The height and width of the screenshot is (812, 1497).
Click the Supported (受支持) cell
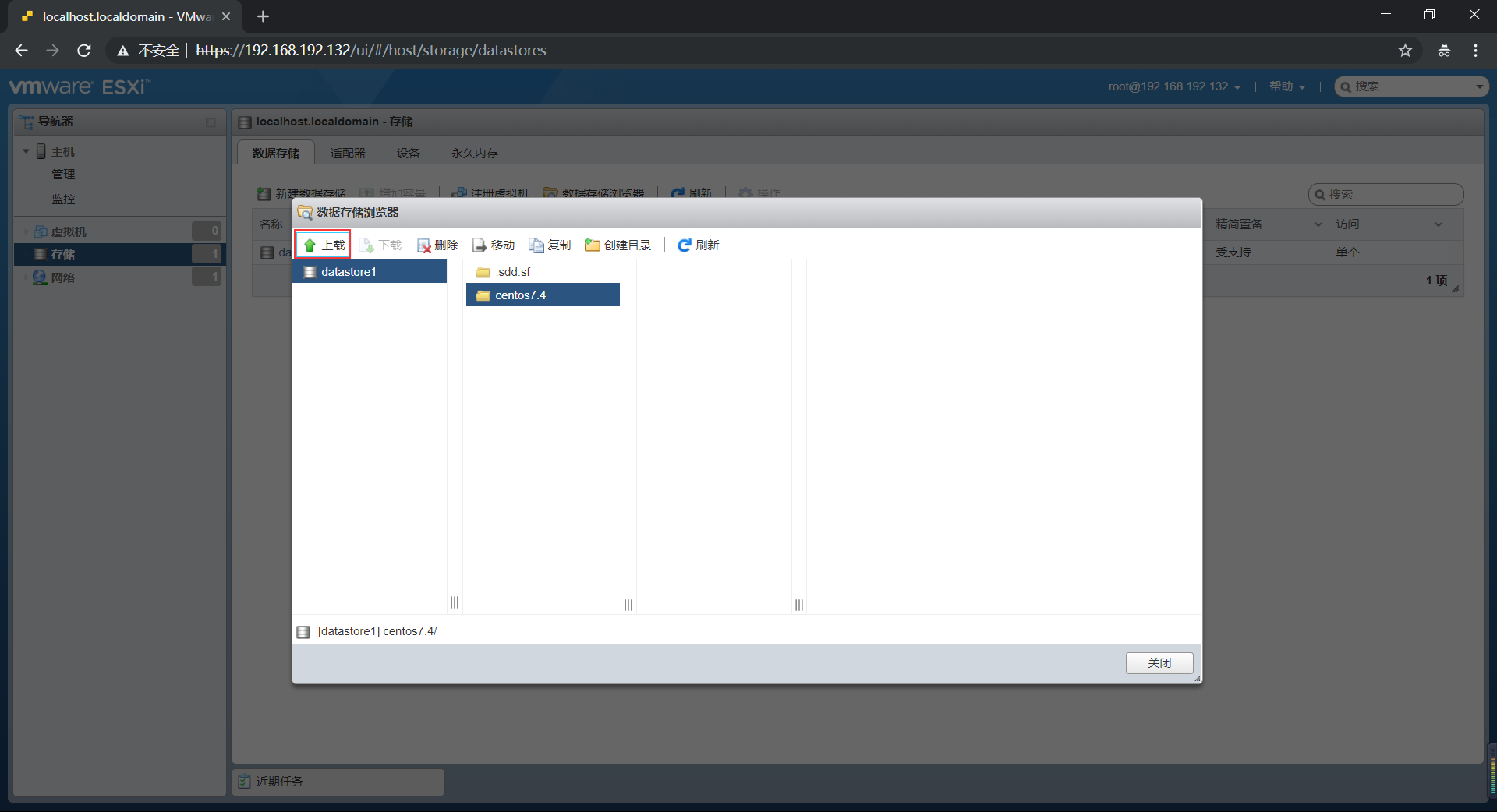pyautogui.click(x=1233, y=252)
